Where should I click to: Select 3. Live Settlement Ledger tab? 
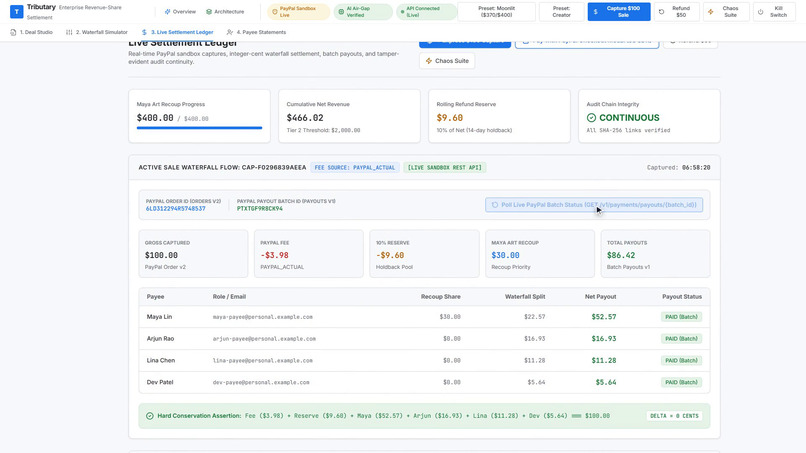click(177, 32)
